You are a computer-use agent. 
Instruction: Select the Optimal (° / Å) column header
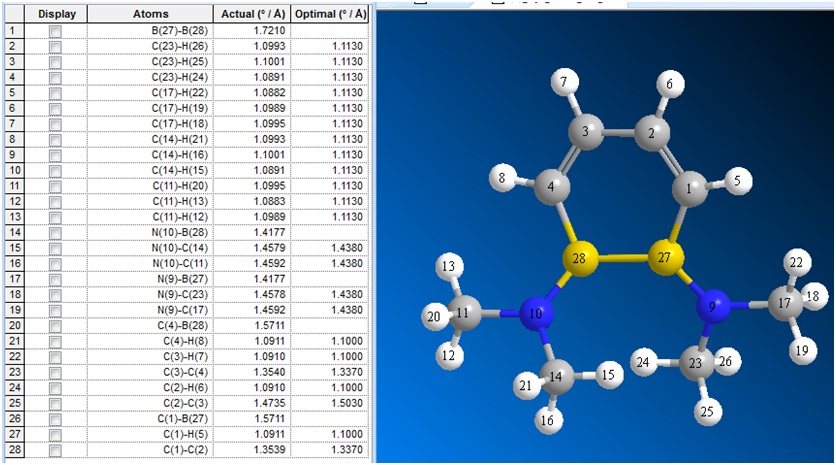(329, 15)
